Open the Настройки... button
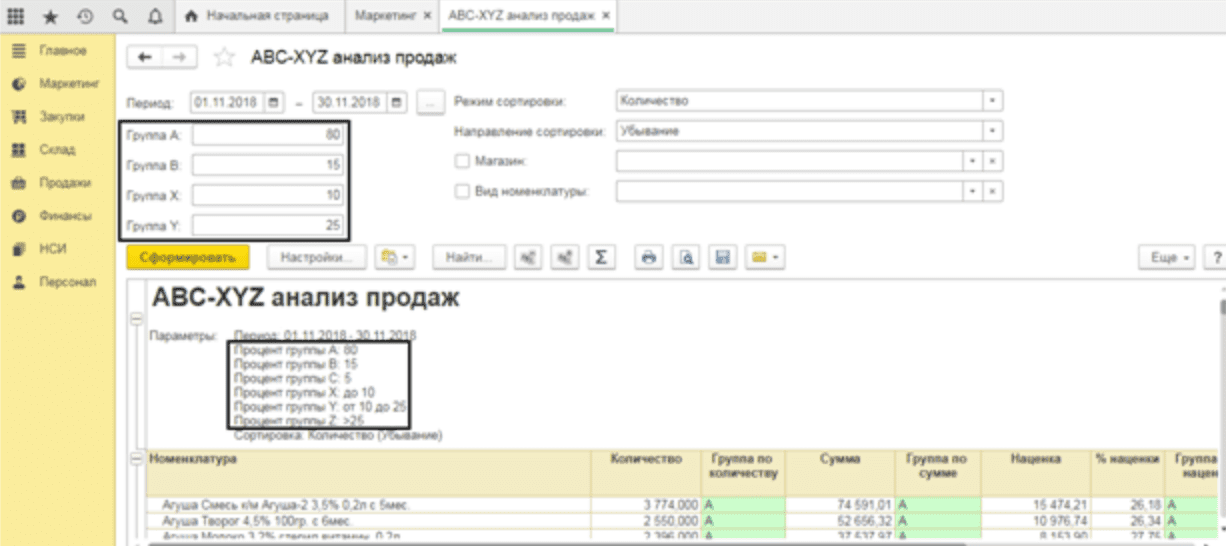1226x546 pixels. click(x=316, y=258)
